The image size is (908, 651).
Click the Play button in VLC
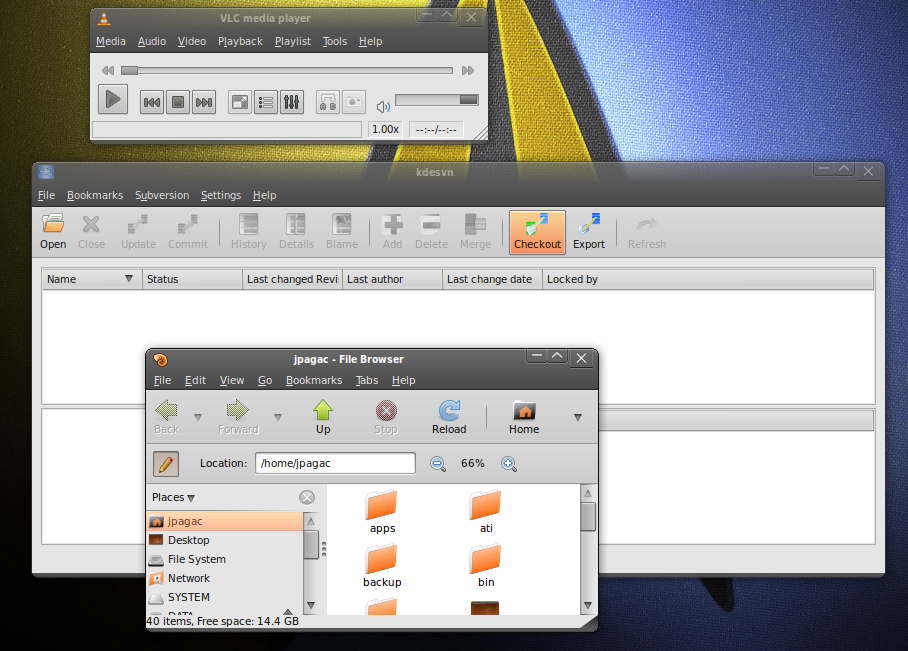pos(113,100)
